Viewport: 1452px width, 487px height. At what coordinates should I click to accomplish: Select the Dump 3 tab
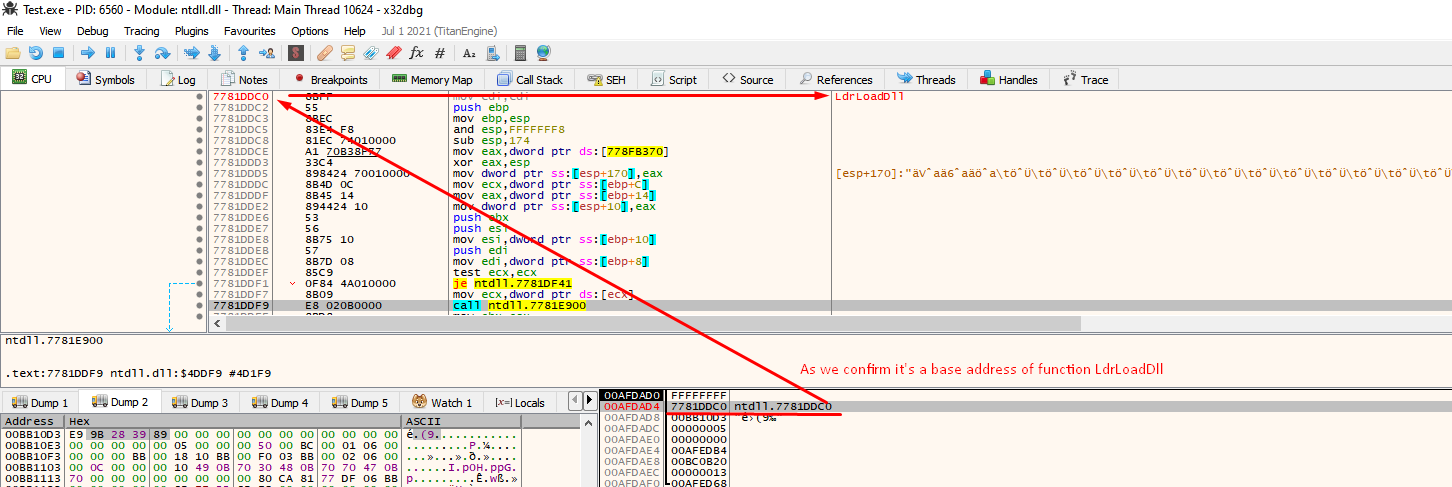(x=200, y=402)
